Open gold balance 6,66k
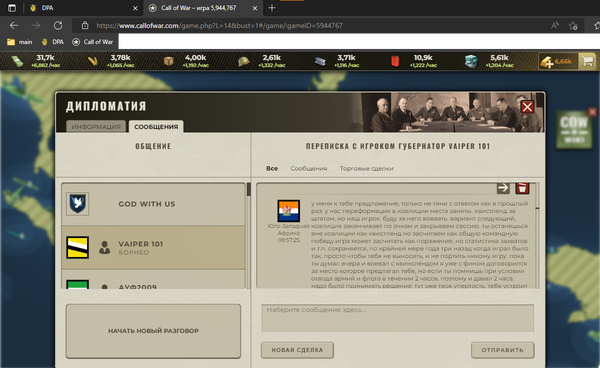Image resolution: width=600 pixels, height=368 pixels. coord(557,61)
